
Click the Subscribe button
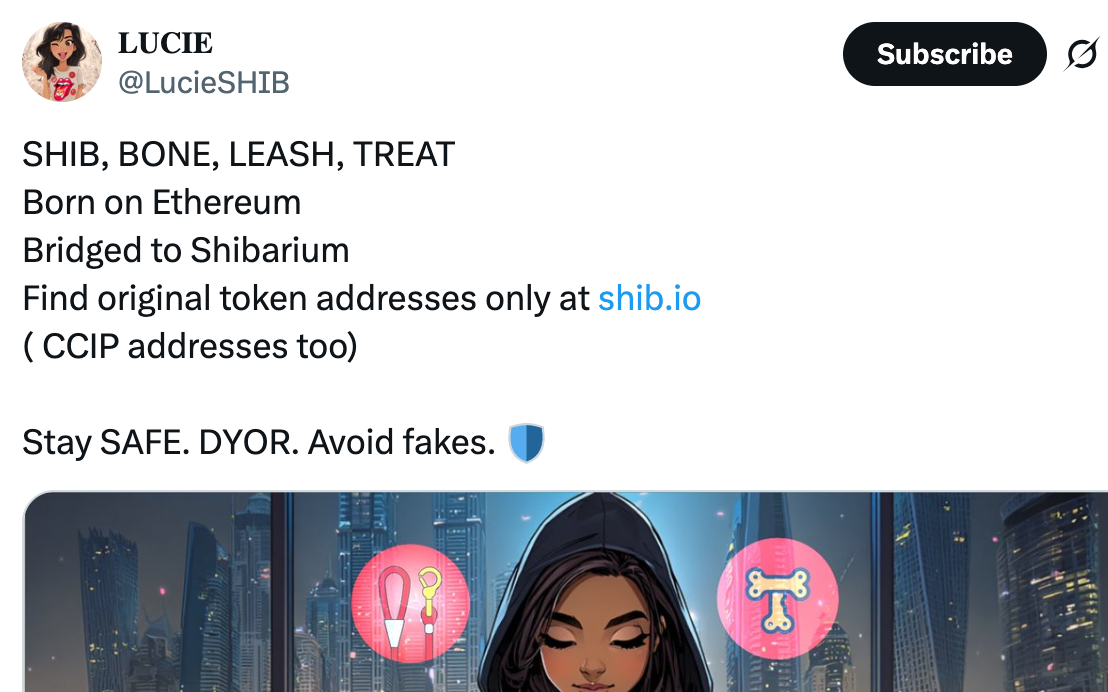point(944,54)
